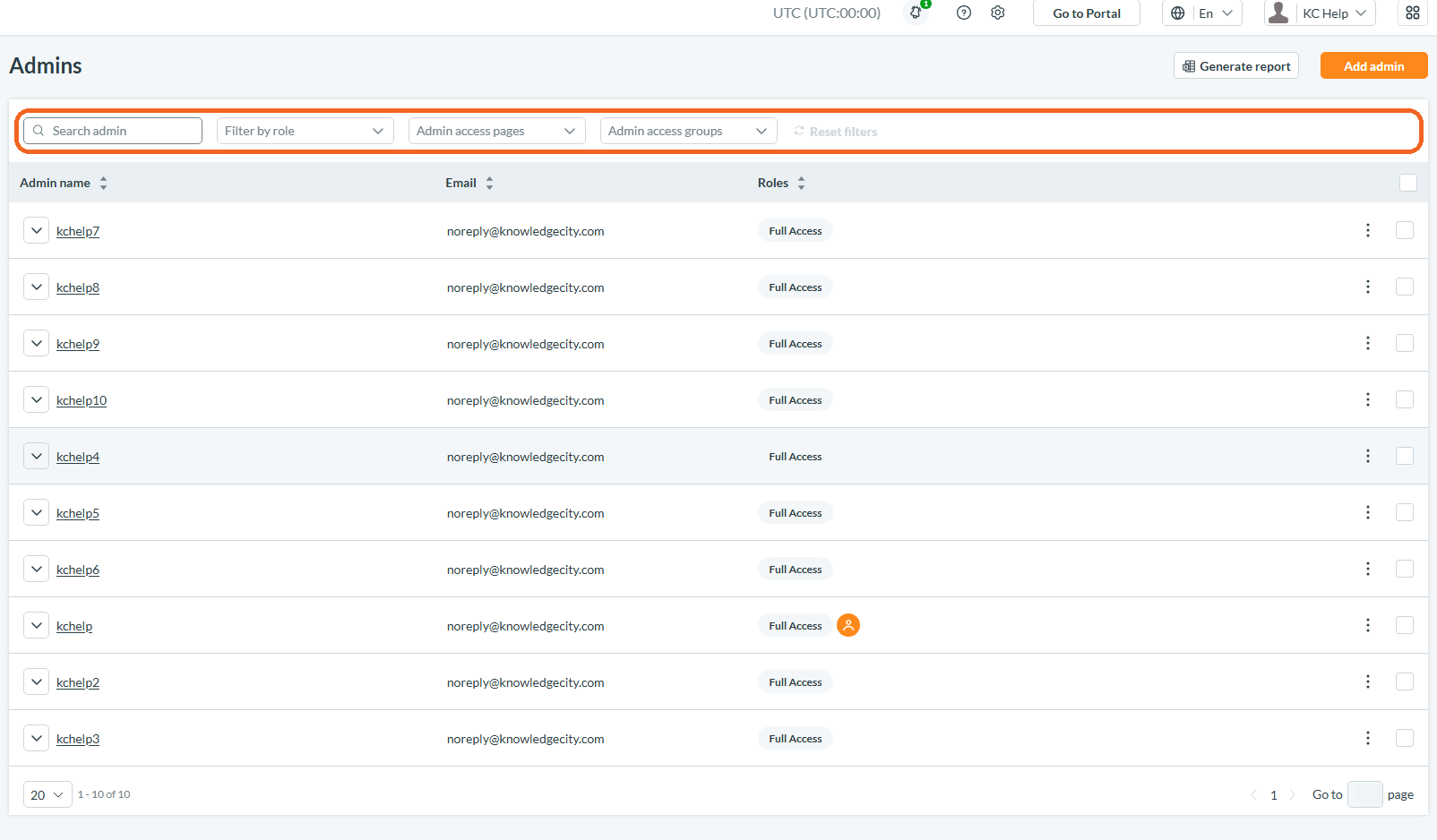This screenshot has height=840, width=1437.
Task: Toggle the select-all checkbox in table header
Action: point(1408,183)
